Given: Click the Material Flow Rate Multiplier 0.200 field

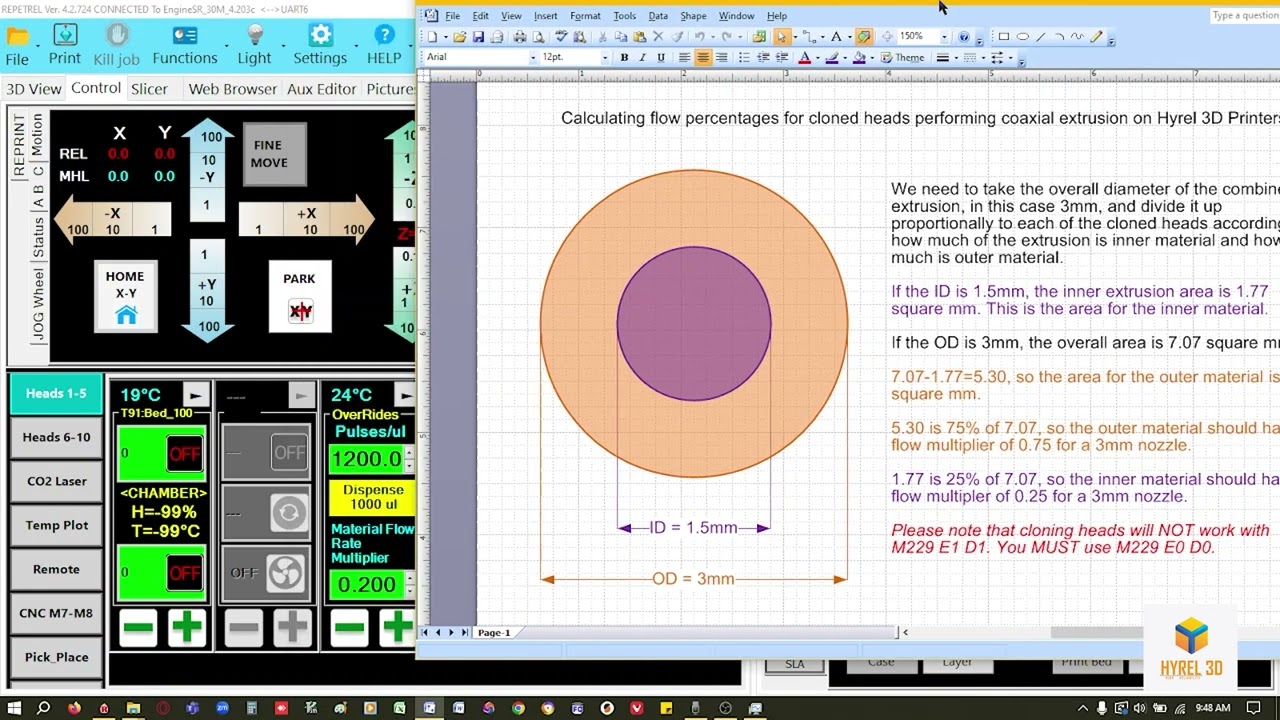Looking at the screenshot, I should (366, 584).
